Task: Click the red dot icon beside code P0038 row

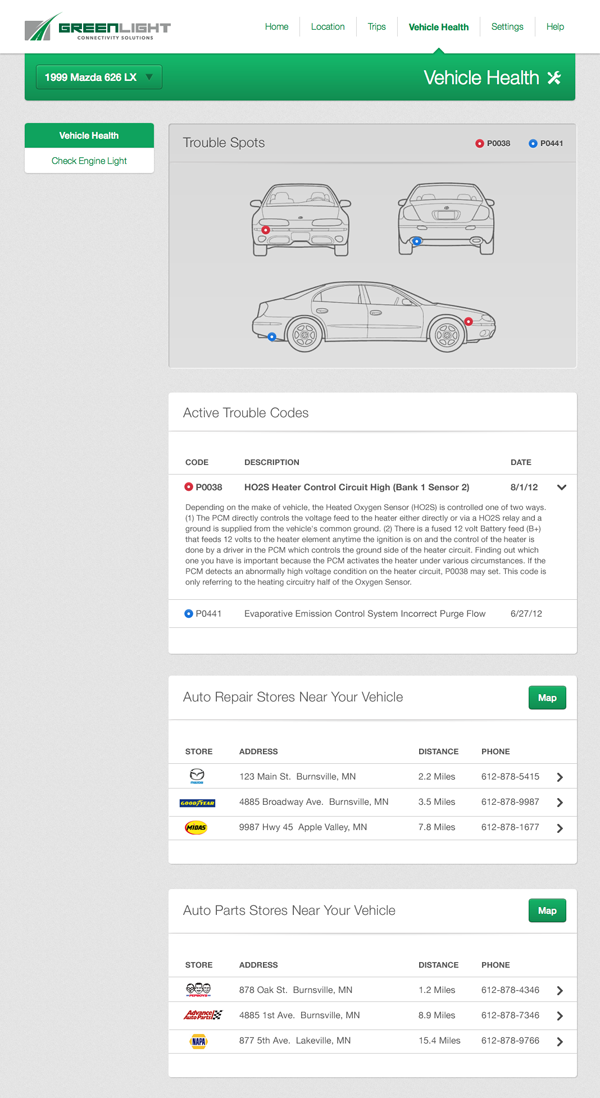Action: pyautogui.click(x=188, y=487)
